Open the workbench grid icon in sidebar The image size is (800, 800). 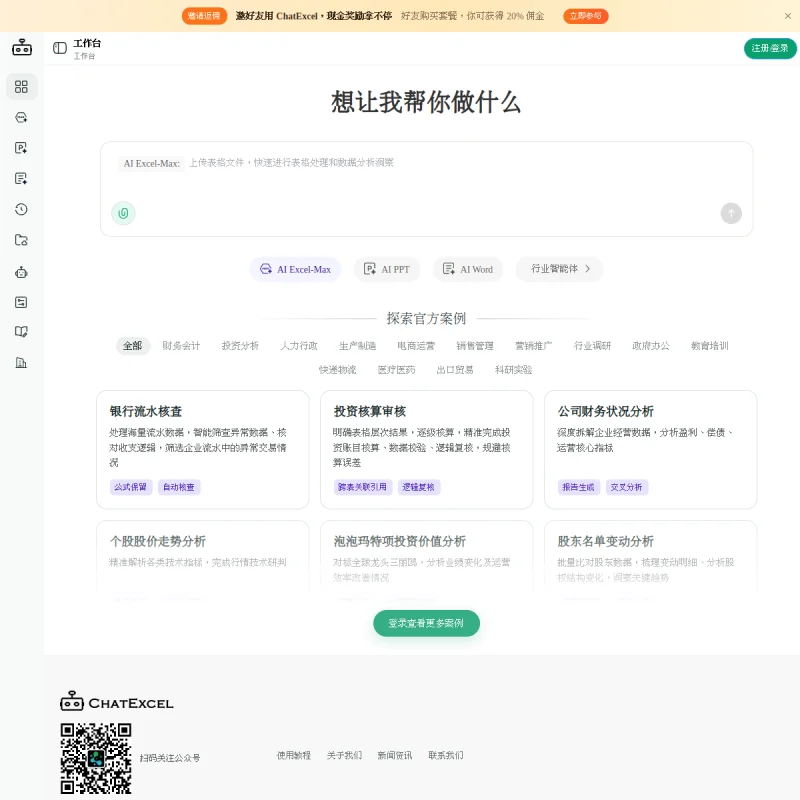pyautogui.click(x=21, y=87)
